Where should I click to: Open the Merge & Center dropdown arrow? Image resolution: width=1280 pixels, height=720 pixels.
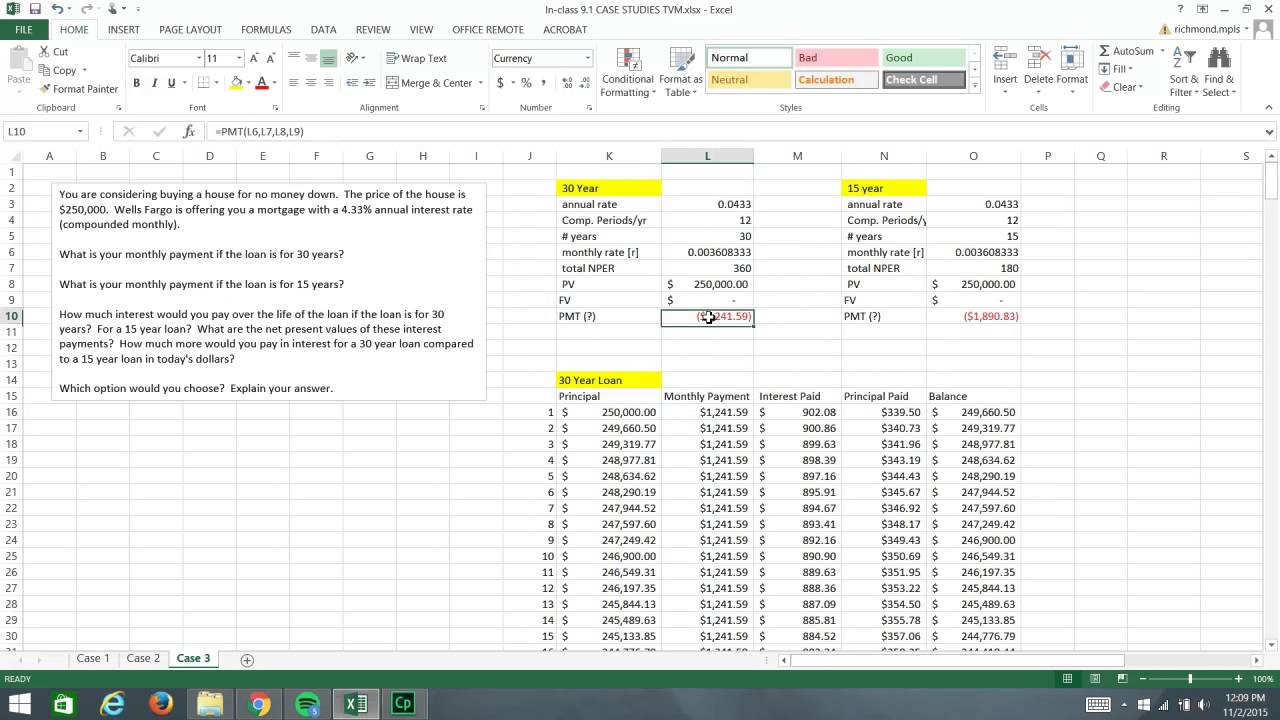481,83
